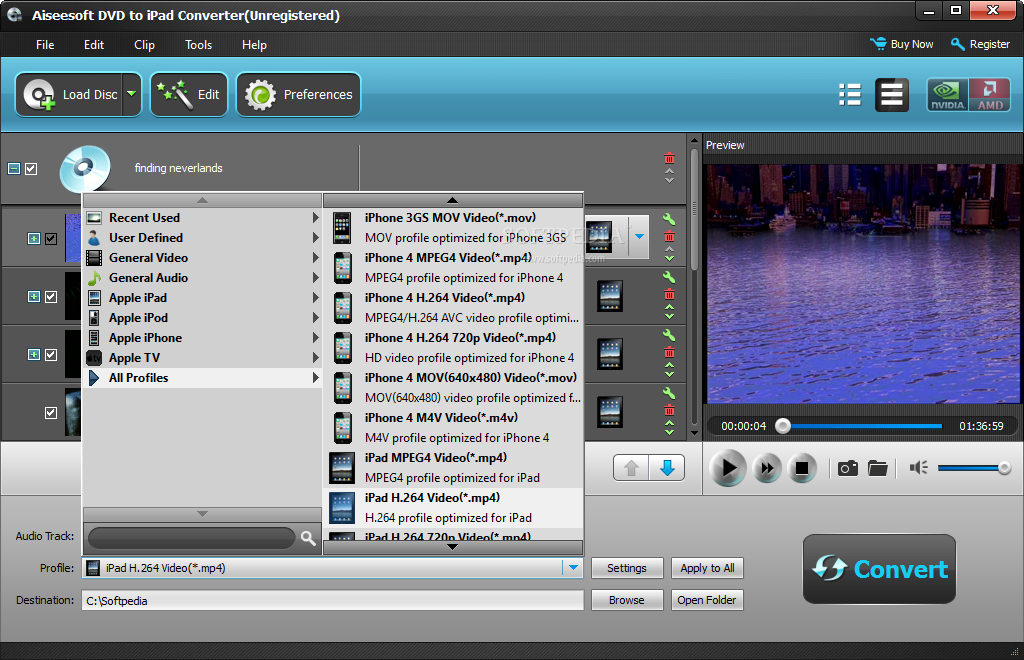Open General Audio profile category
1024x660 pixels.
(202, 277)
